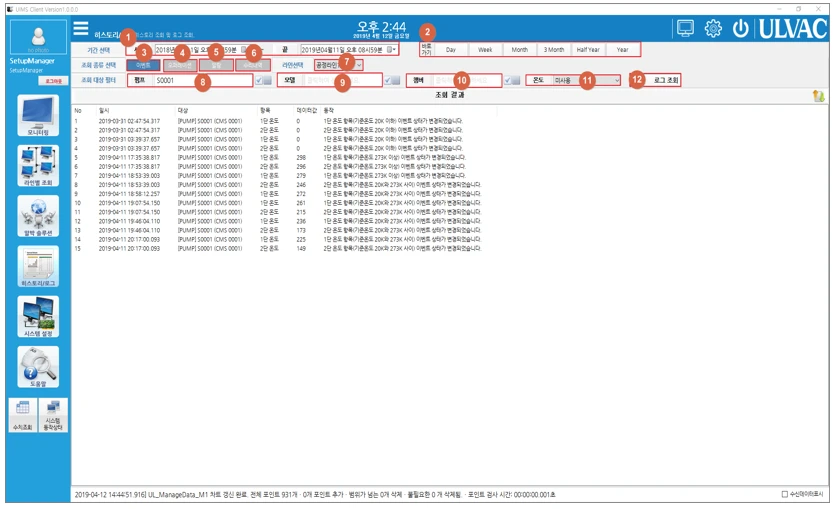Toggle the 모델 filter checkbox
Image resolution: width=834 pixels, height=509 pixels.
[388, 80]
